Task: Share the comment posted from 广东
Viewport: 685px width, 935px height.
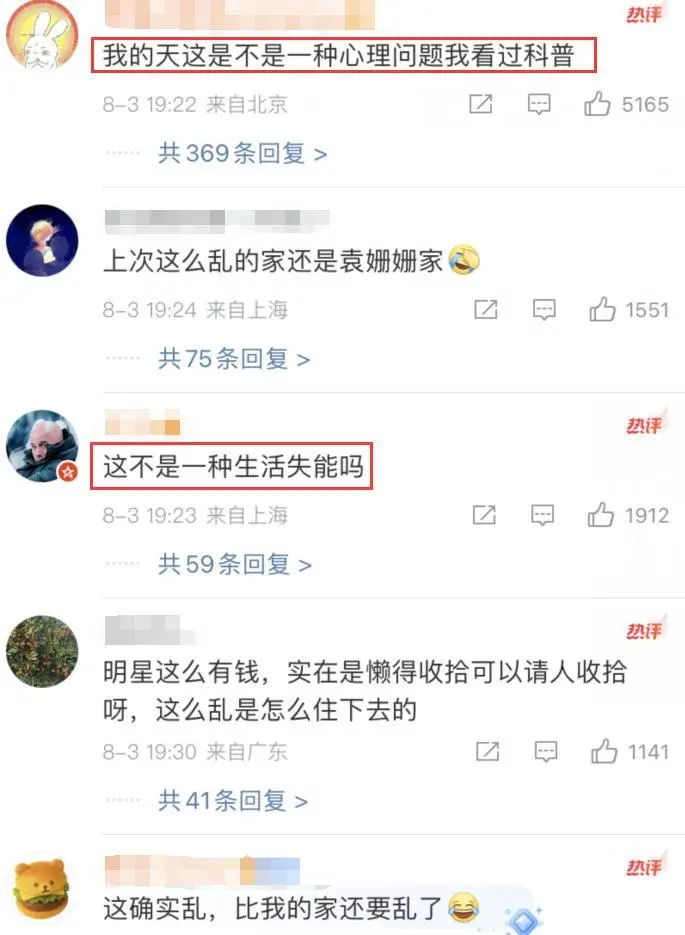Action: click(x=487, y=751)
